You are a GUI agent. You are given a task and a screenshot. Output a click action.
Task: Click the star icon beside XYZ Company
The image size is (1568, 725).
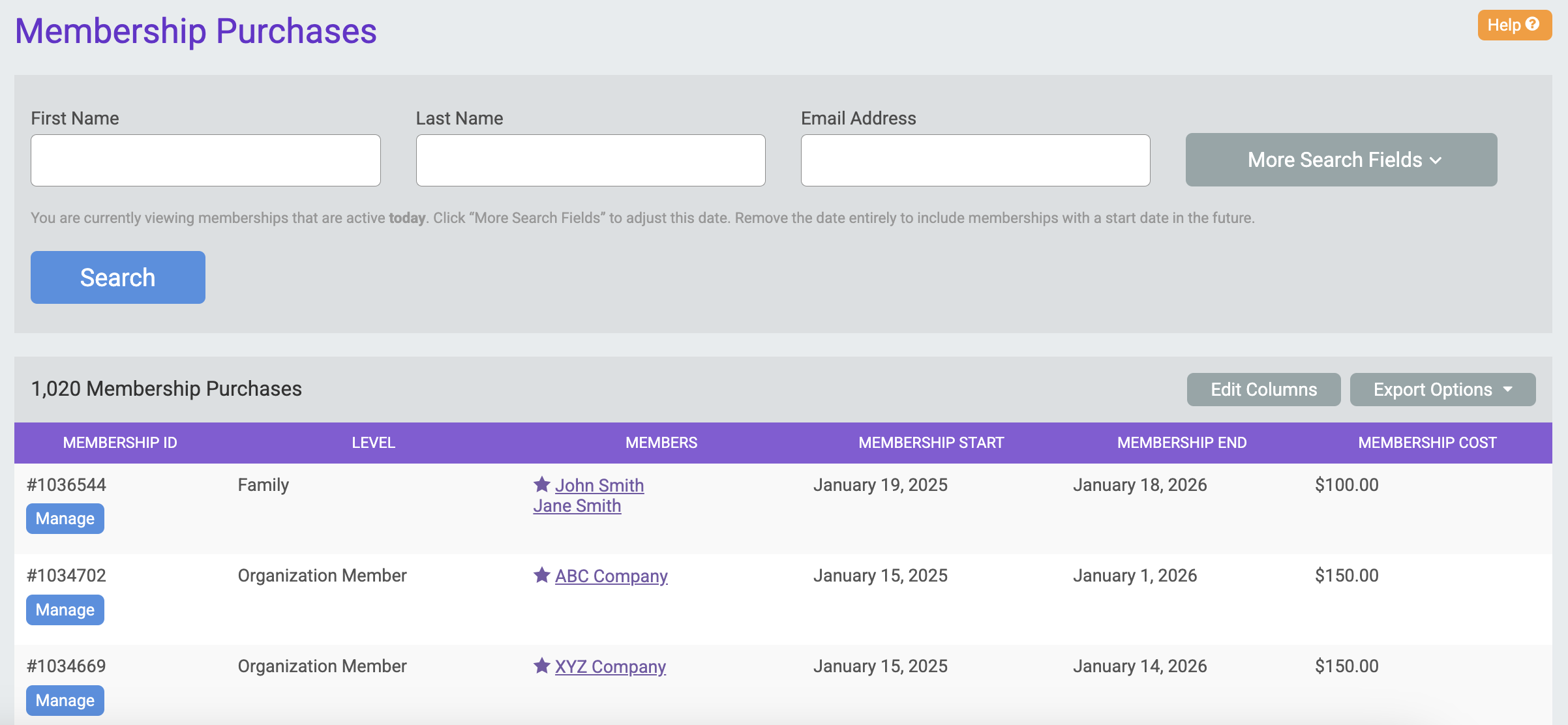point(541,666)
